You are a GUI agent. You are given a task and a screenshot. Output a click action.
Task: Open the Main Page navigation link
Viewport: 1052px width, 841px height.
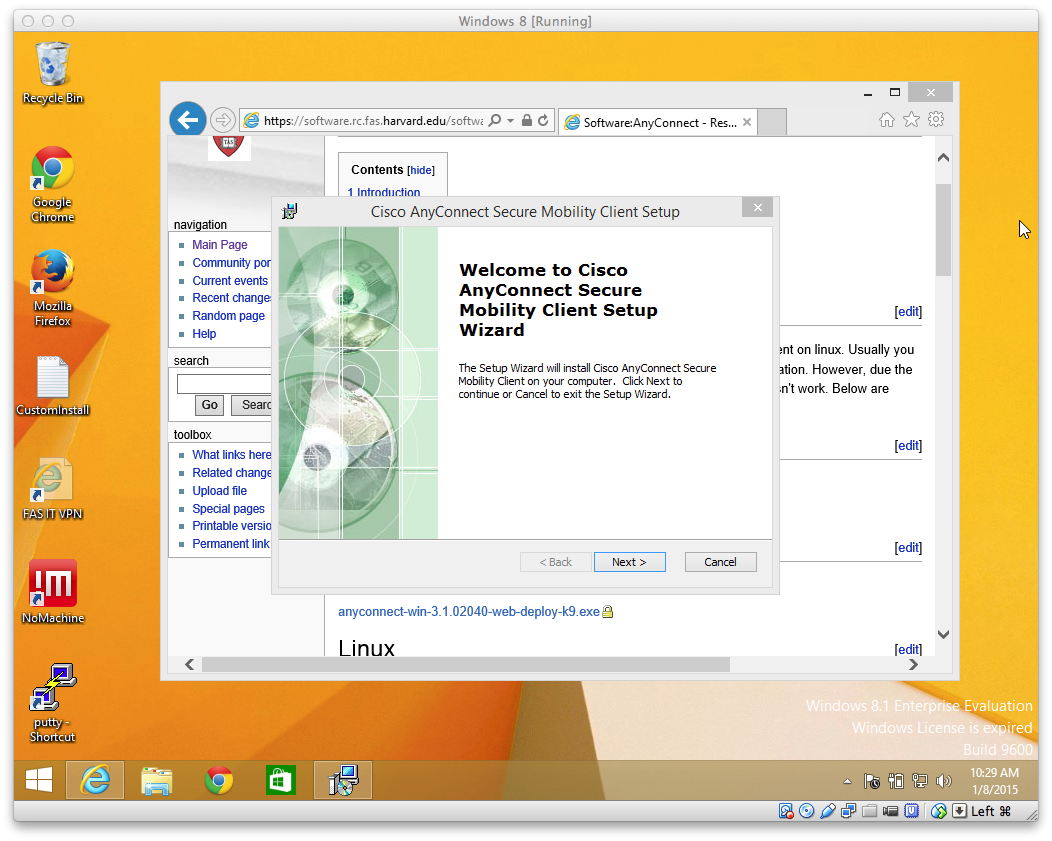219,245
